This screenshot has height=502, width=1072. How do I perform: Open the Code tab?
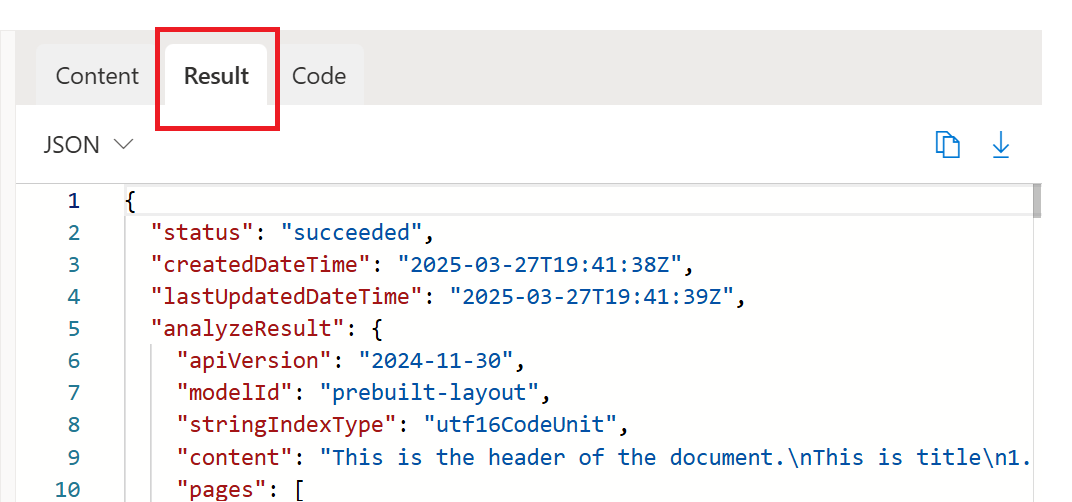(319, 76)
